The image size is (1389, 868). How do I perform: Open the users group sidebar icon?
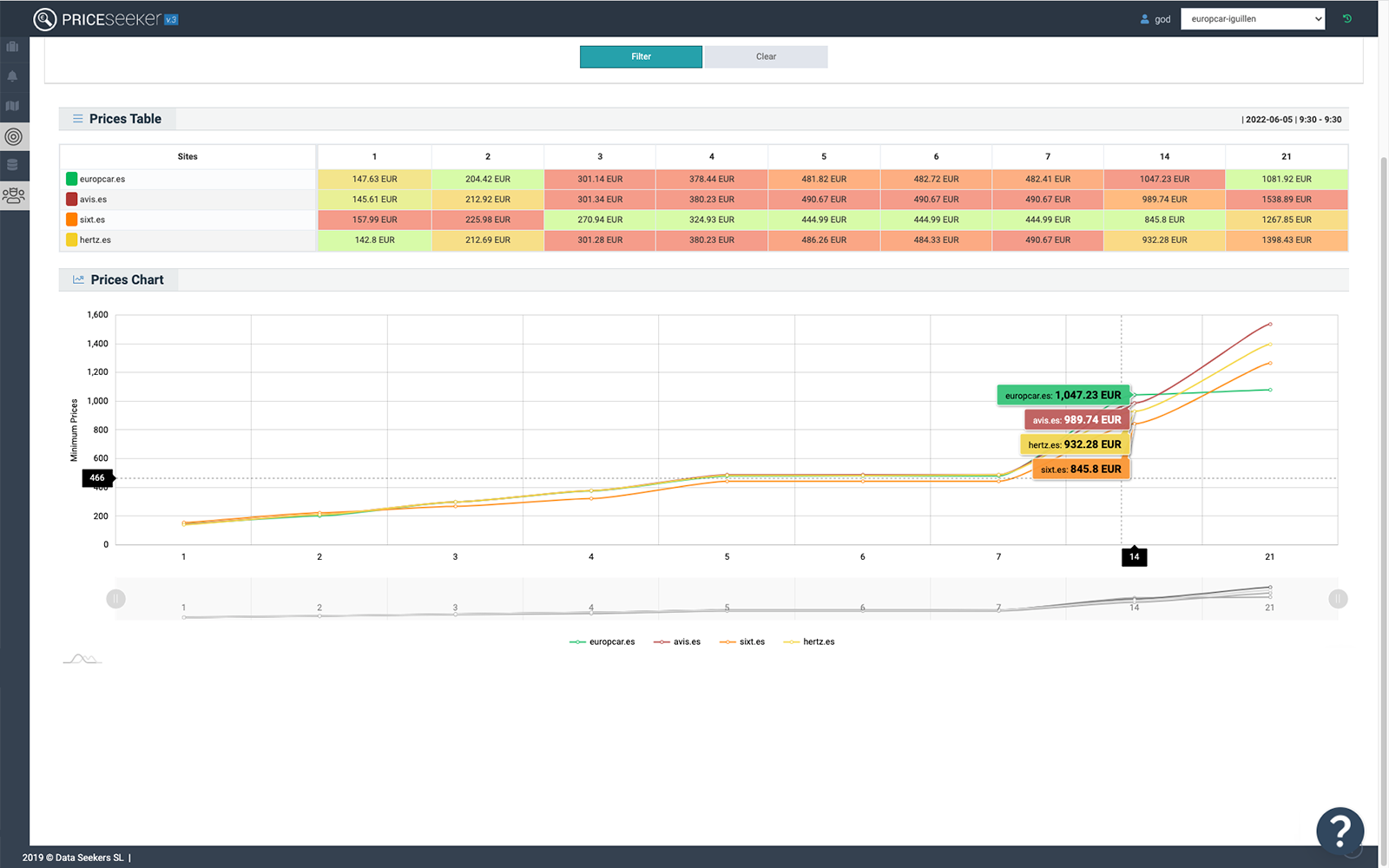click(x=14, y=196)
